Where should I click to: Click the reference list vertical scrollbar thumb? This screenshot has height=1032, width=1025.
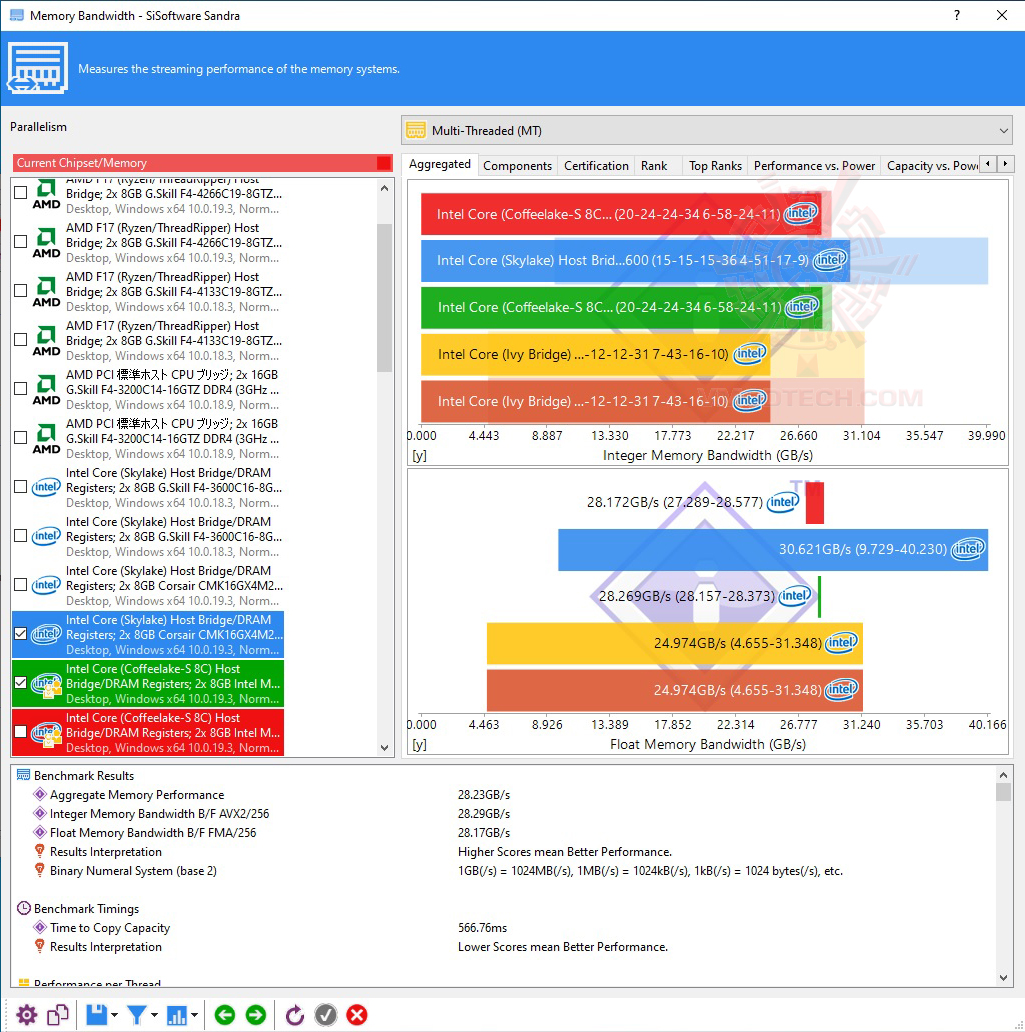coord(384,297)
